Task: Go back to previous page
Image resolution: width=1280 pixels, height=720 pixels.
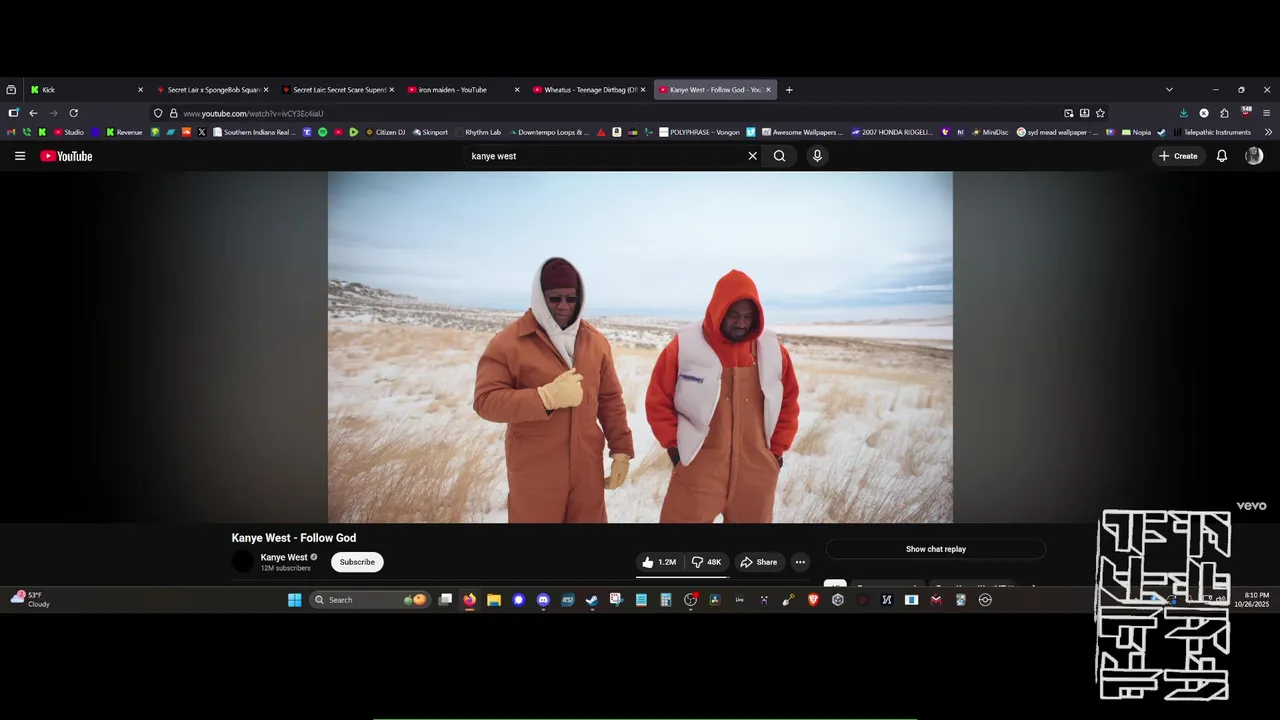Action: (33, 113)
